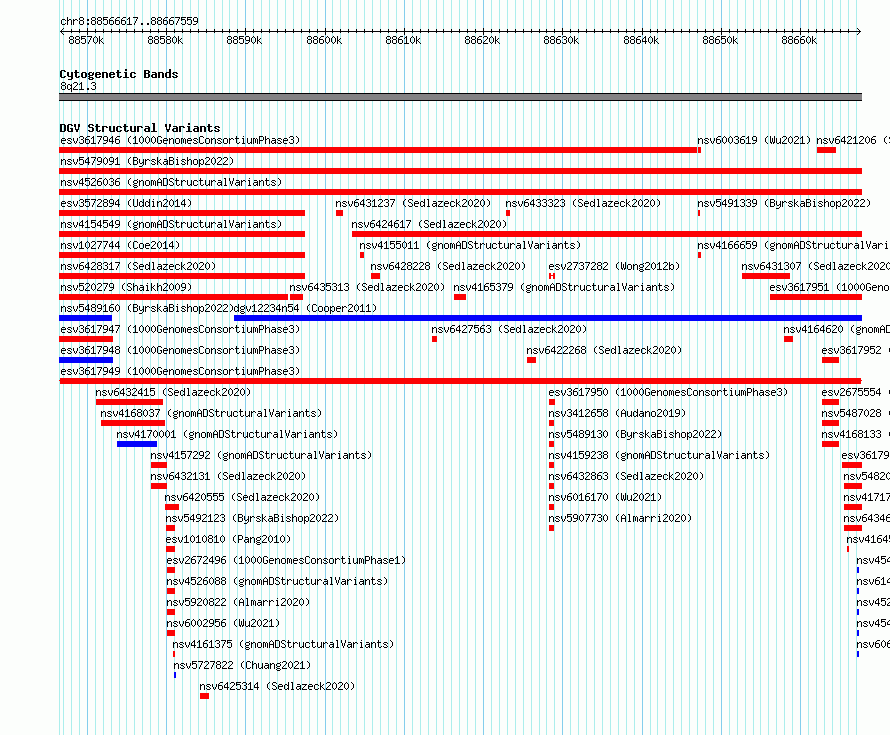
Task: Select nsv6420555 (Sedlazeck2020) variant
Action: (x=242, y=497)
